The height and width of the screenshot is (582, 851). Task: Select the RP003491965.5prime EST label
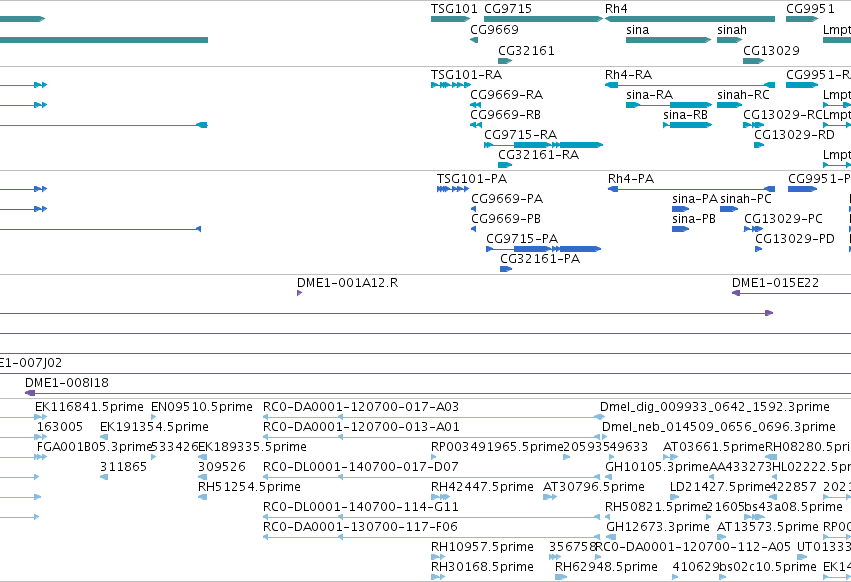(x=497, y=447)
